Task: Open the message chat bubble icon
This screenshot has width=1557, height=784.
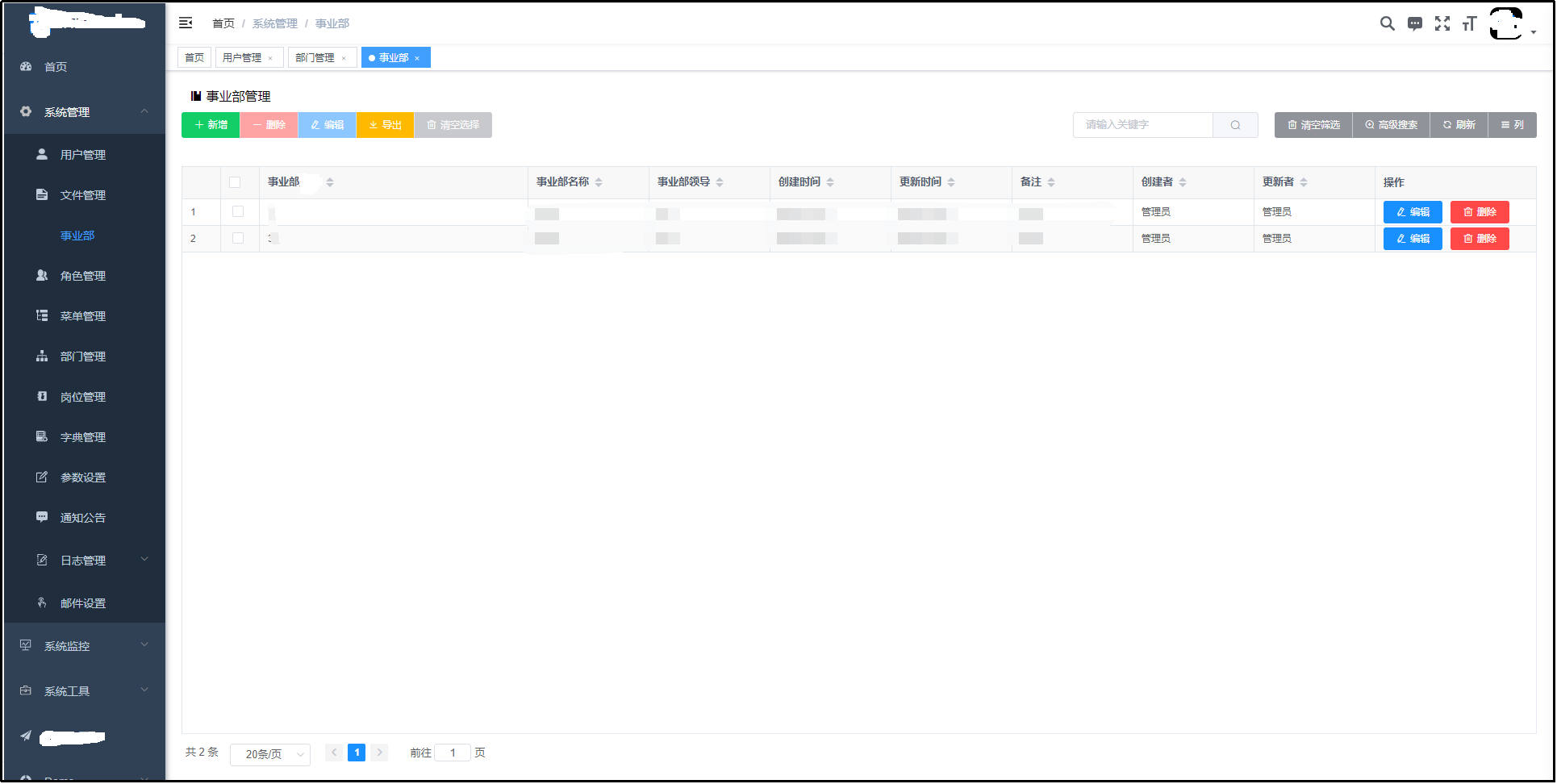Action: tap(1414, 23)
